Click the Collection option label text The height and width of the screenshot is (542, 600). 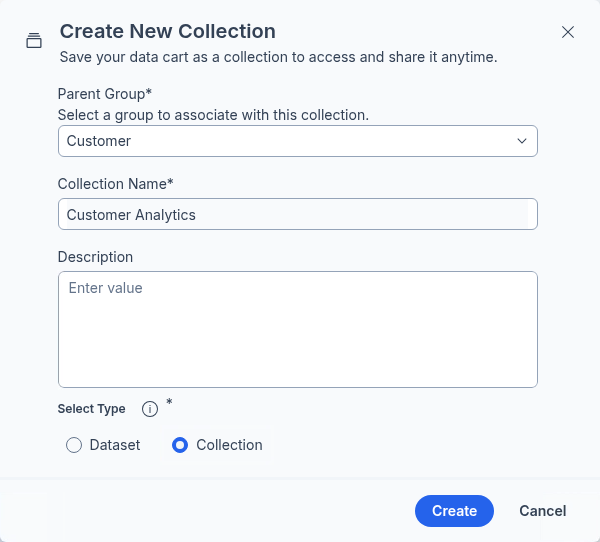[229, 445]
